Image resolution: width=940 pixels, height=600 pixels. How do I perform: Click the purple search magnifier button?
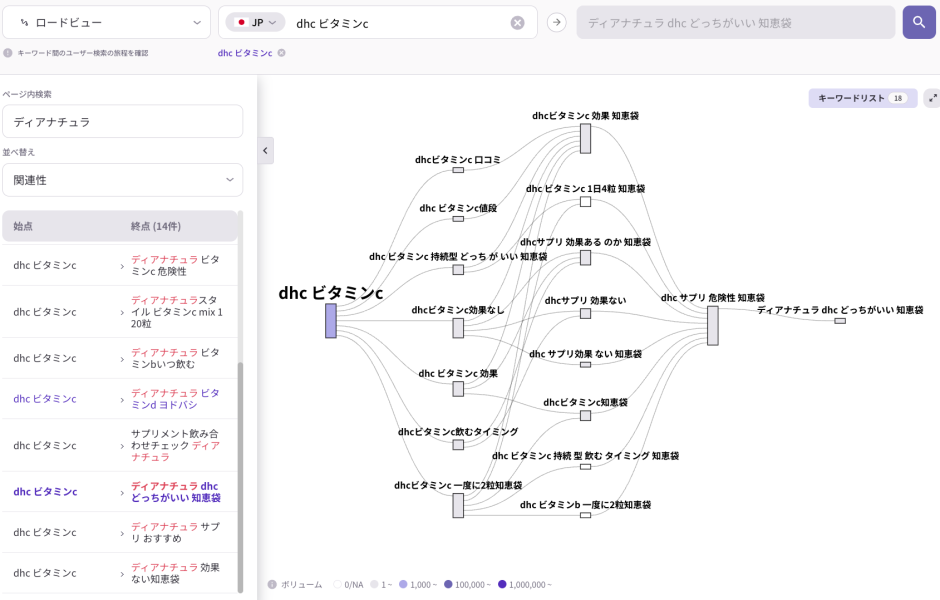point(918,22)
